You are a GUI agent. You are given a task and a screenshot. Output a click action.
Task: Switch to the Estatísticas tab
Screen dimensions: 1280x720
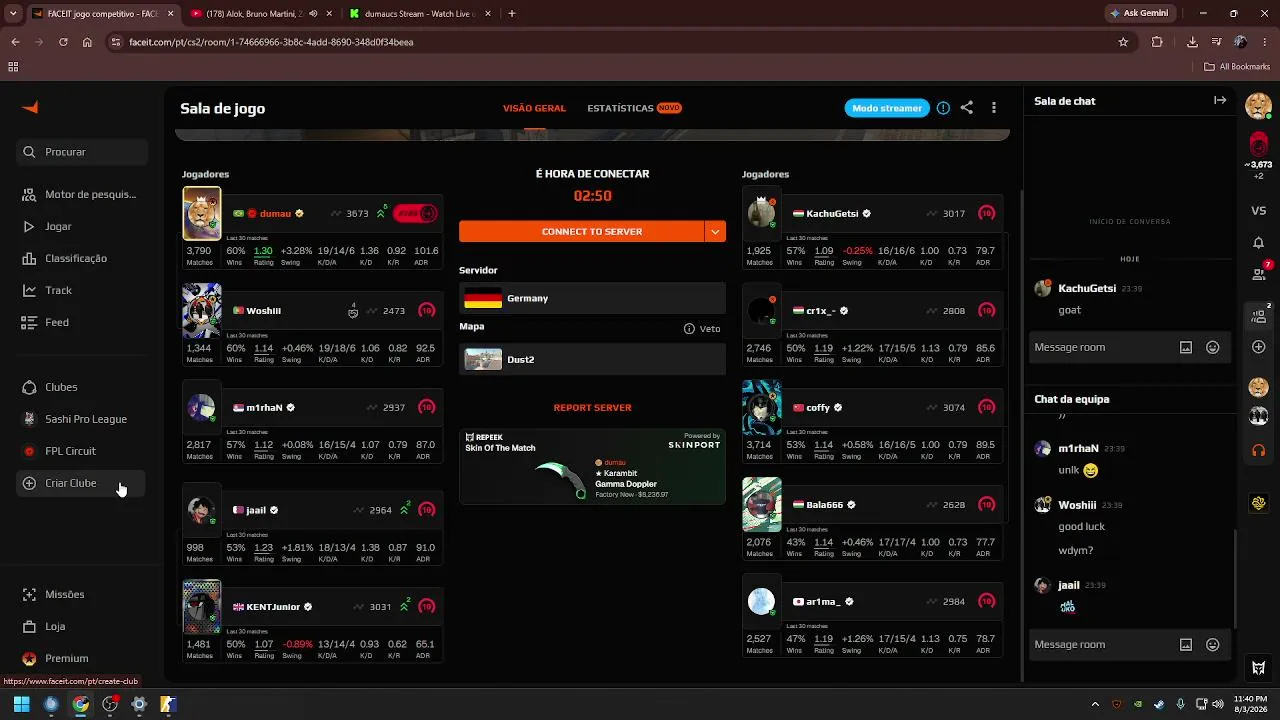tap(634, 108)
